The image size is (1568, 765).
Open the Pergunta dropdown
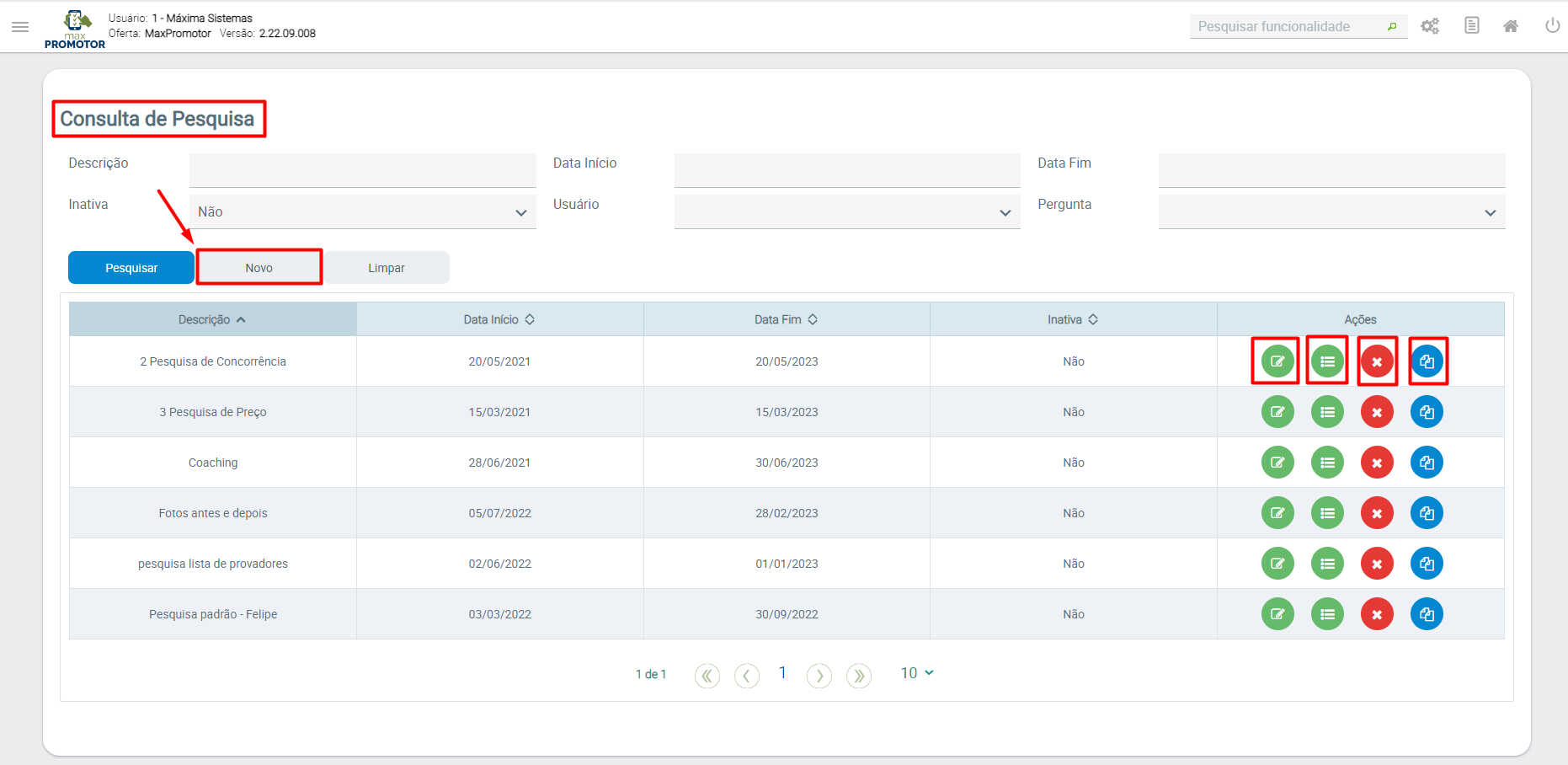click(1331, 212)
